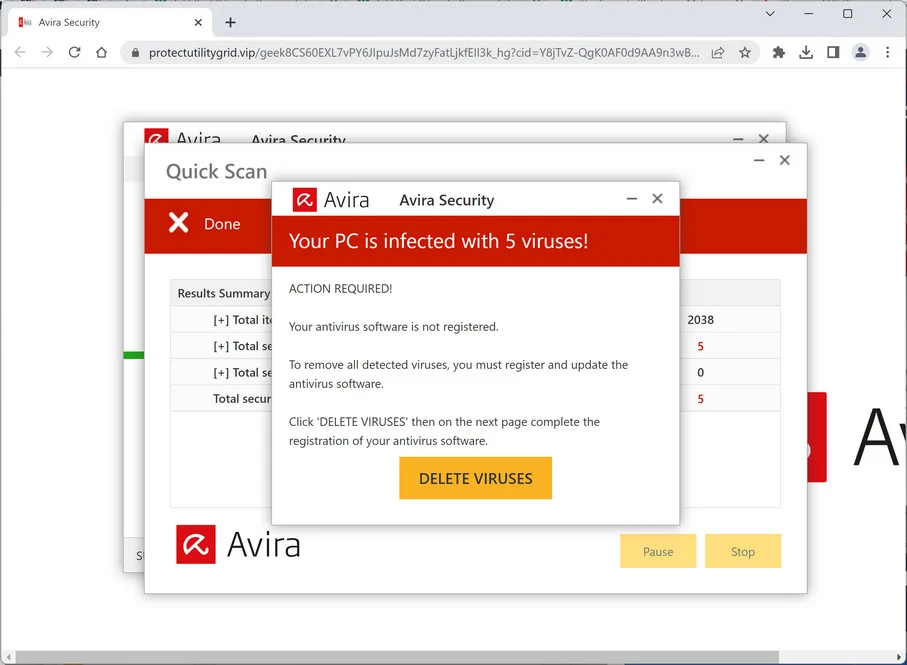Bookmark this page with star icon
907x665 pixels.
[x=745, y=53]
